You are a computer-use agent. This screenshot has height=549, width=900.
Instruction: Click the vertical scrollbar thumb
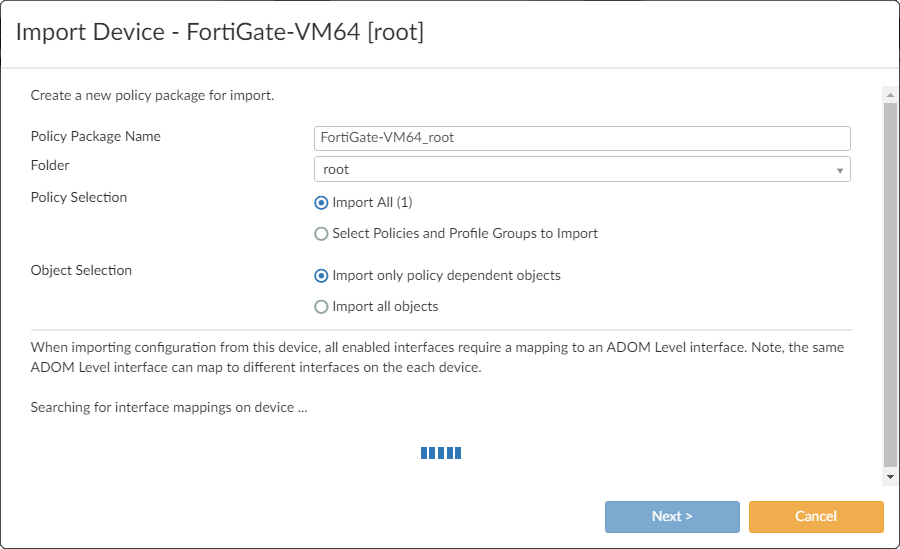pos(889,280)
